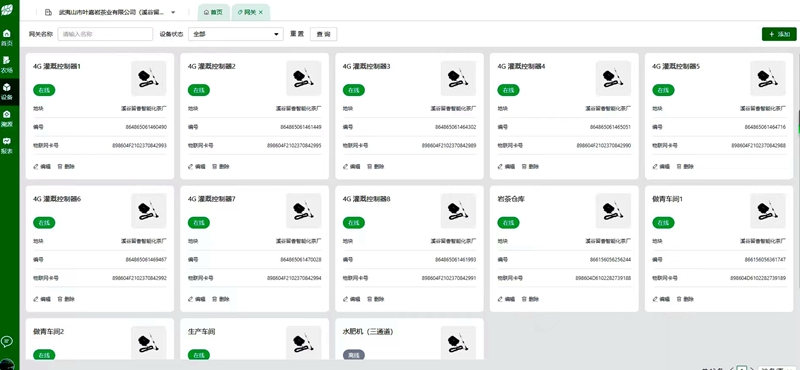Edit the 4G 灌溉控制器2 gateway
The width and height of the screenshot is (800, 370).
pos(196,166)
